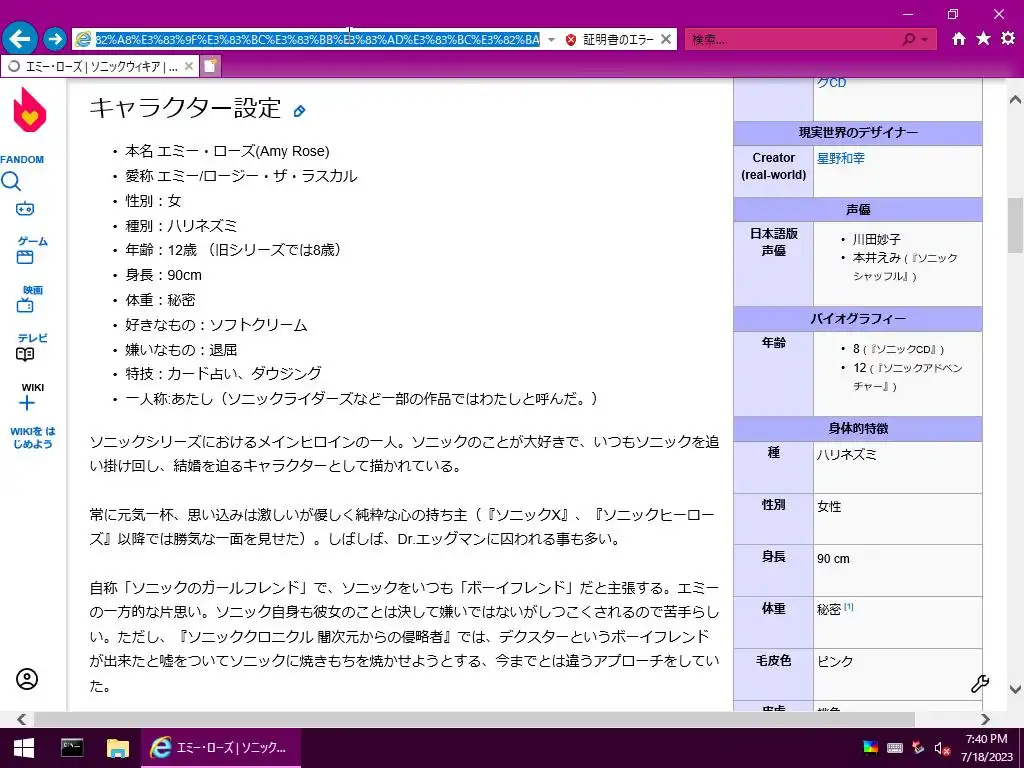
Task: Click the Fandom flame heart logo
Action: click(29, 109)
